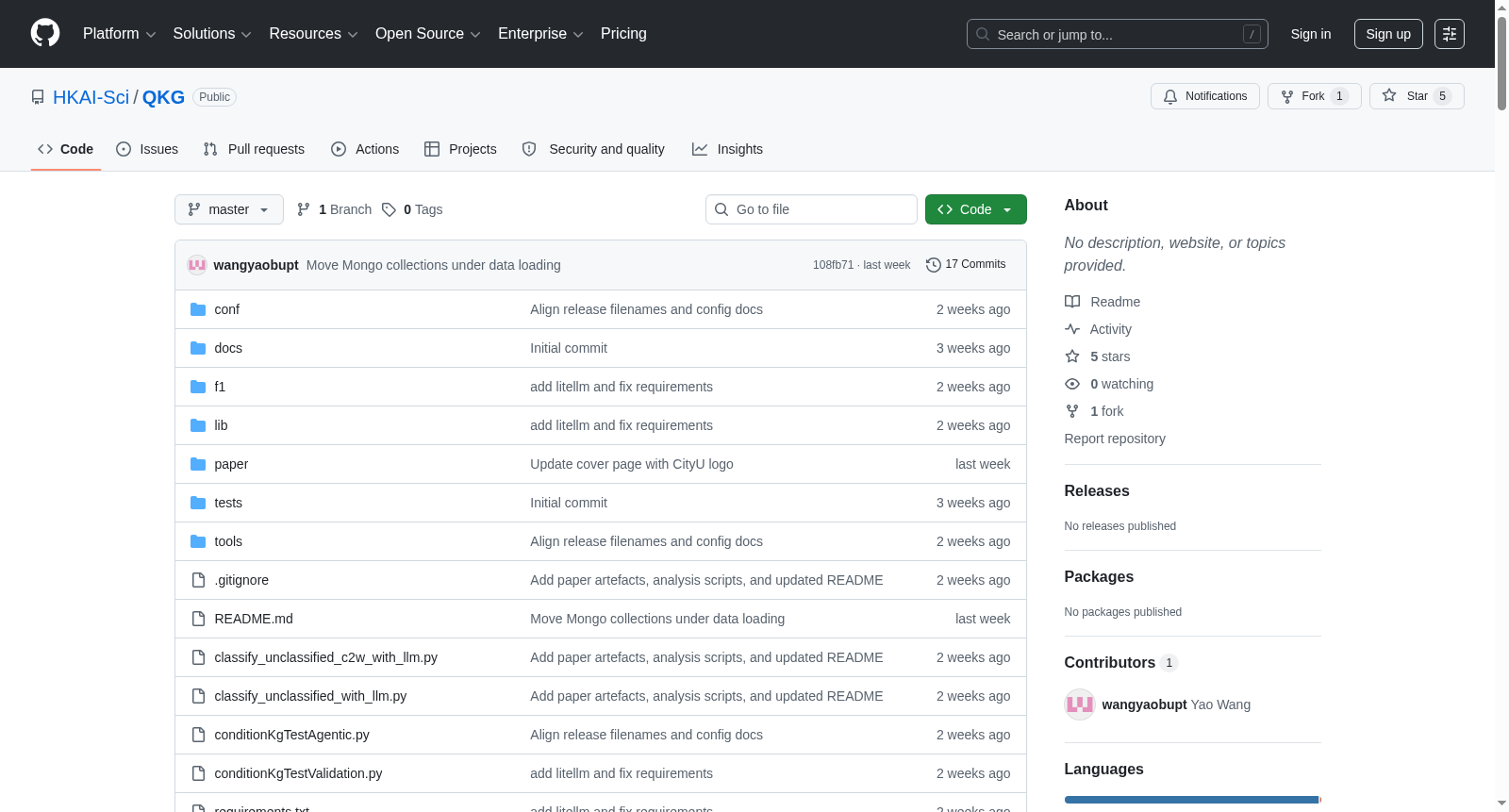Click the tools folder icon

198,541
